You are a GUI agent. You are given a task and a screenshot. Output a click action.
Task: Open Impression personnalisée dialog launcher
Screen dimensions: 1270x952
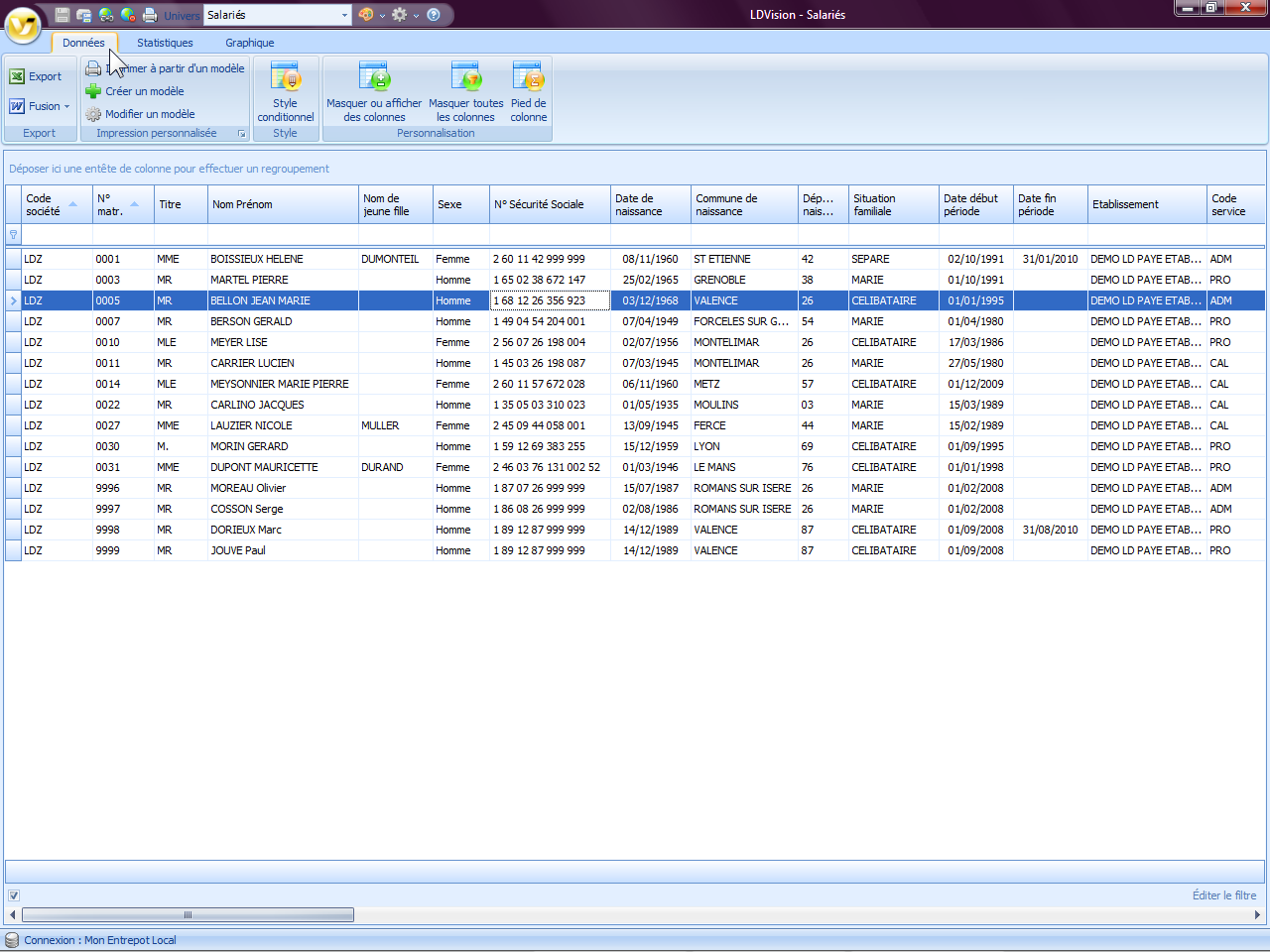tap(241, 133)
